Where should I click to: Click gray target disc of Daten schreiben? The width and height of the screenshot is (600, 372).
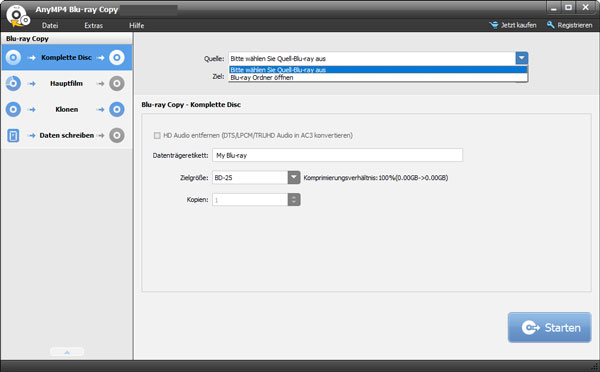pos(117,135)
